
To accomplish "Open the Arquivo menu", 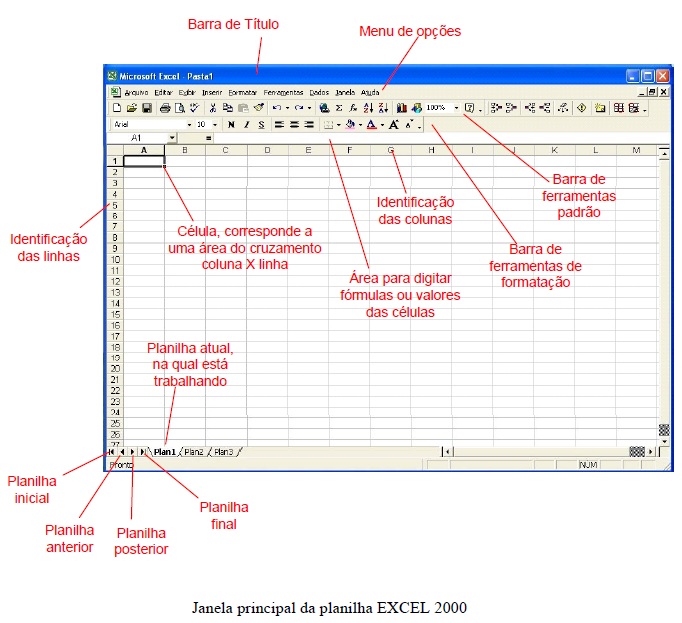I will (x=136, y=93).
